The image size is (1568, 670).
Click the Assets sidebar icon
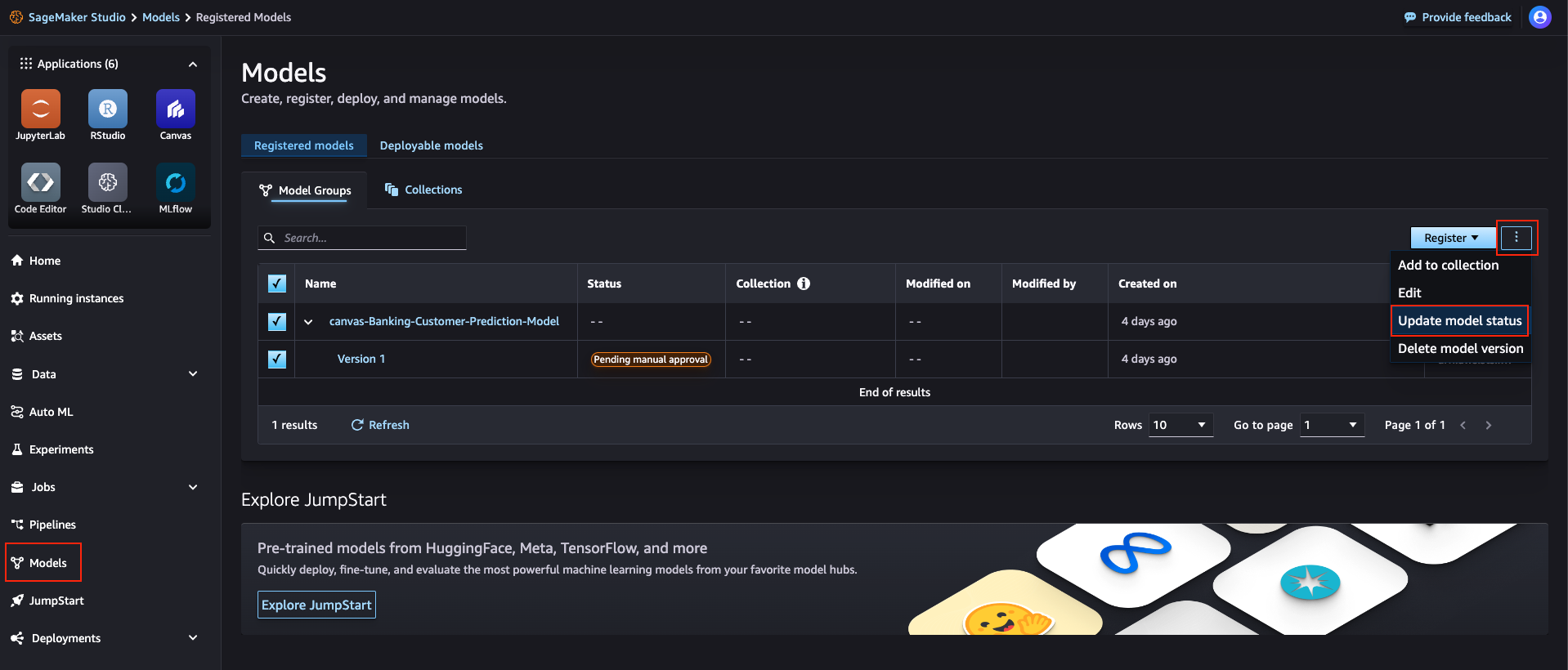point(17,336)
